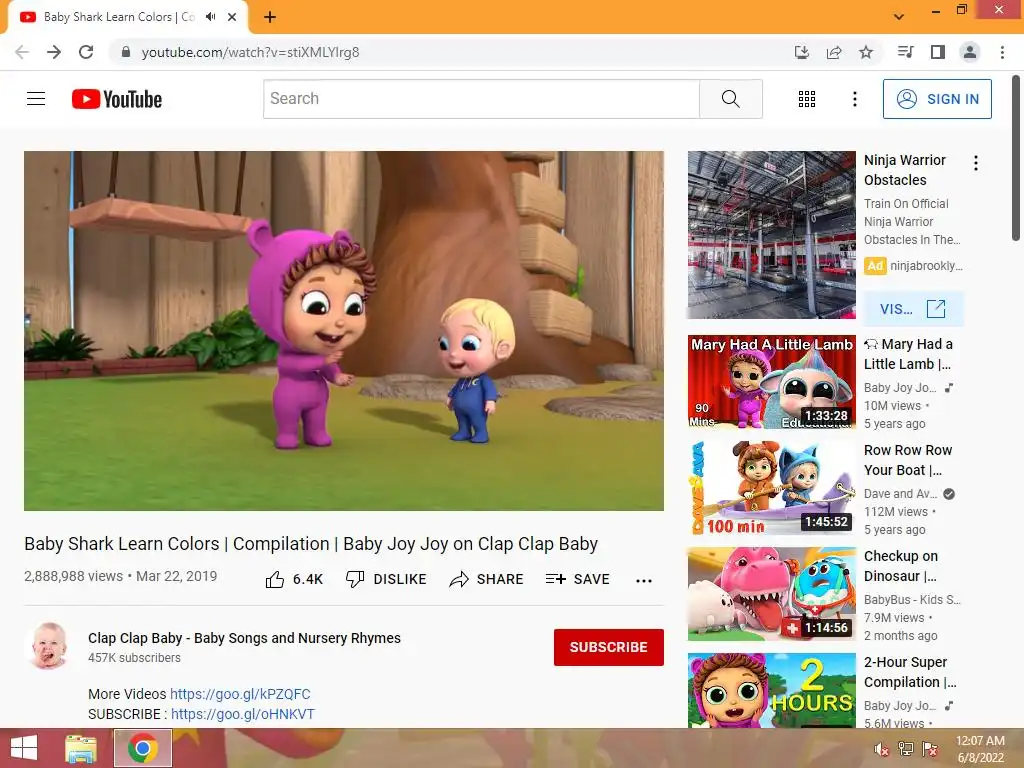Image resolution: width=1024 pixels, height=768 pixels.
Task: Like the video with thumbs up
Action: click(294, 579)
